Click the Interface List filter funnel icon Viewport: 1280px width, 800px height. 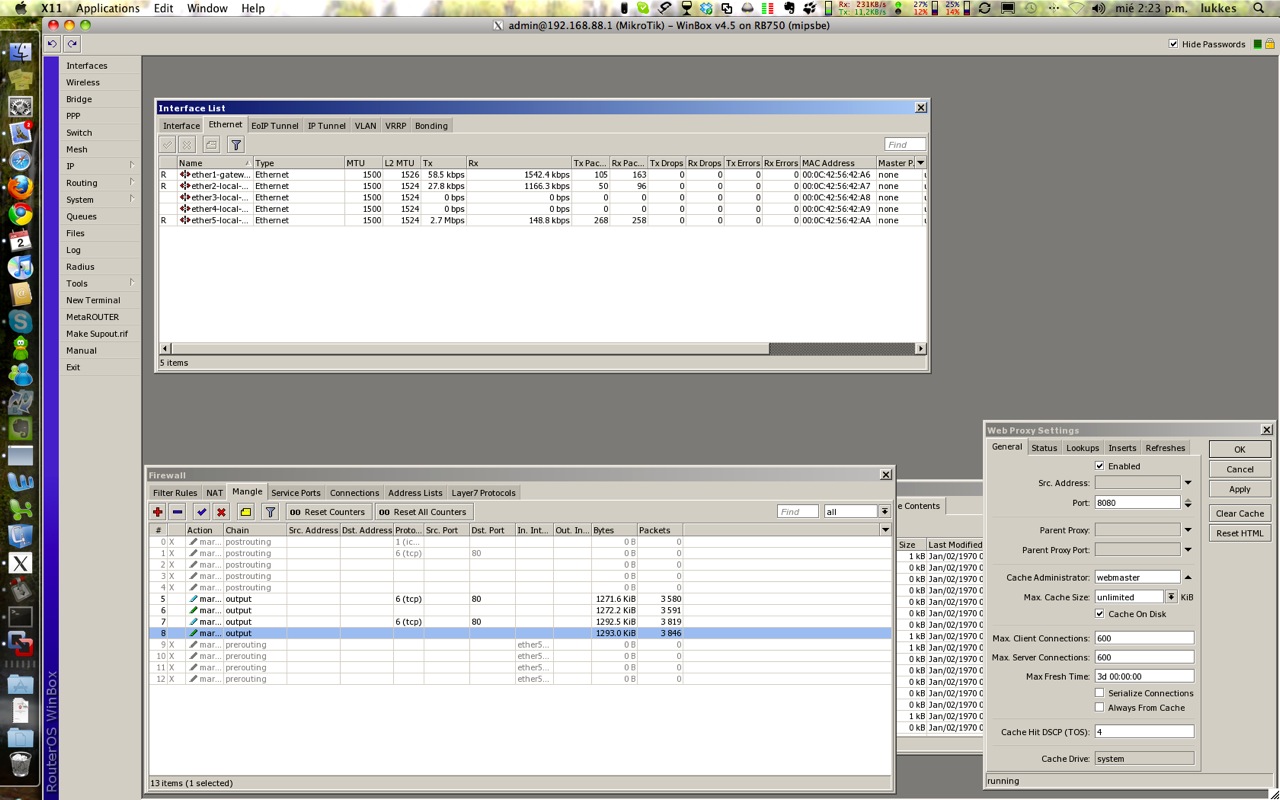(x=236, y=145)
